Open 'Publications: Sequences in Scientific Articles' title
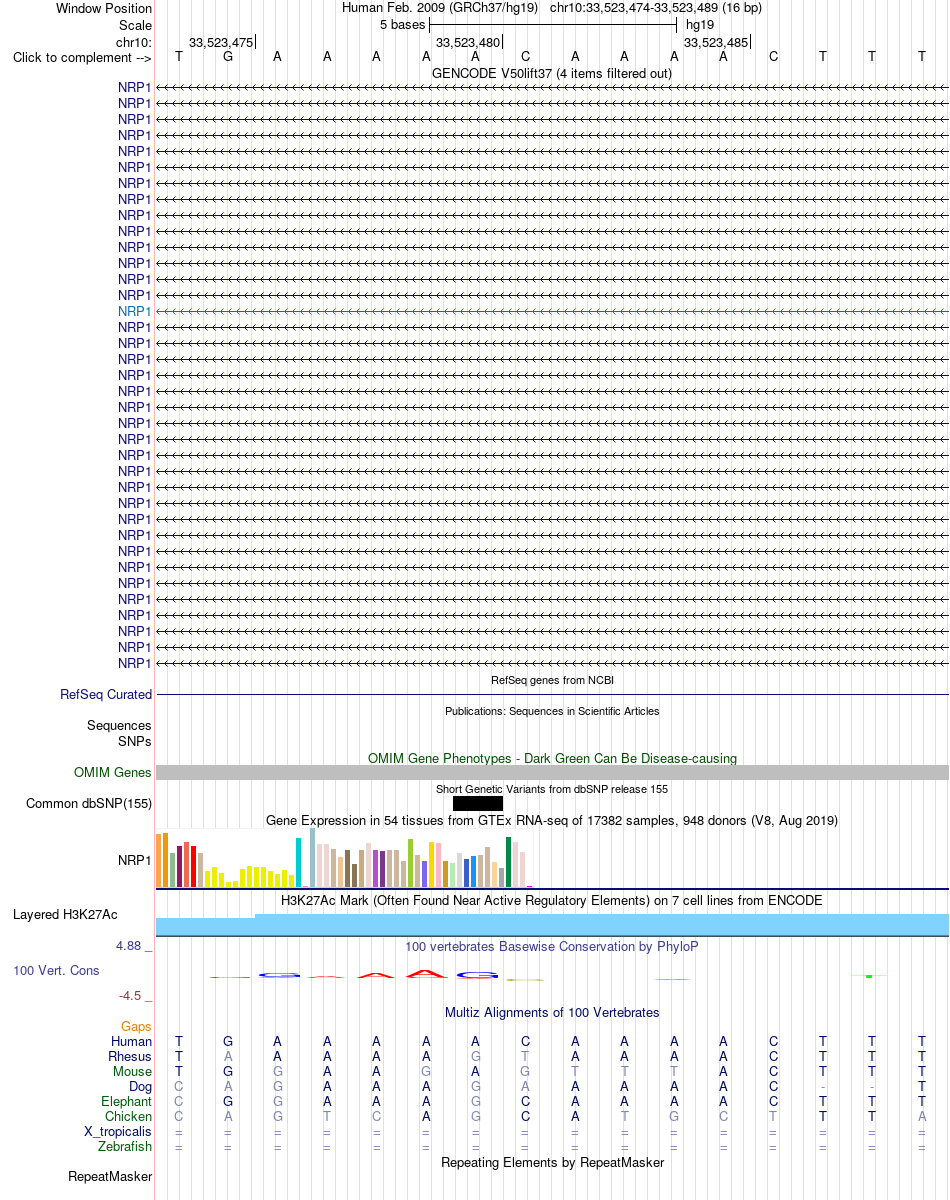 [x=552, y=711]
